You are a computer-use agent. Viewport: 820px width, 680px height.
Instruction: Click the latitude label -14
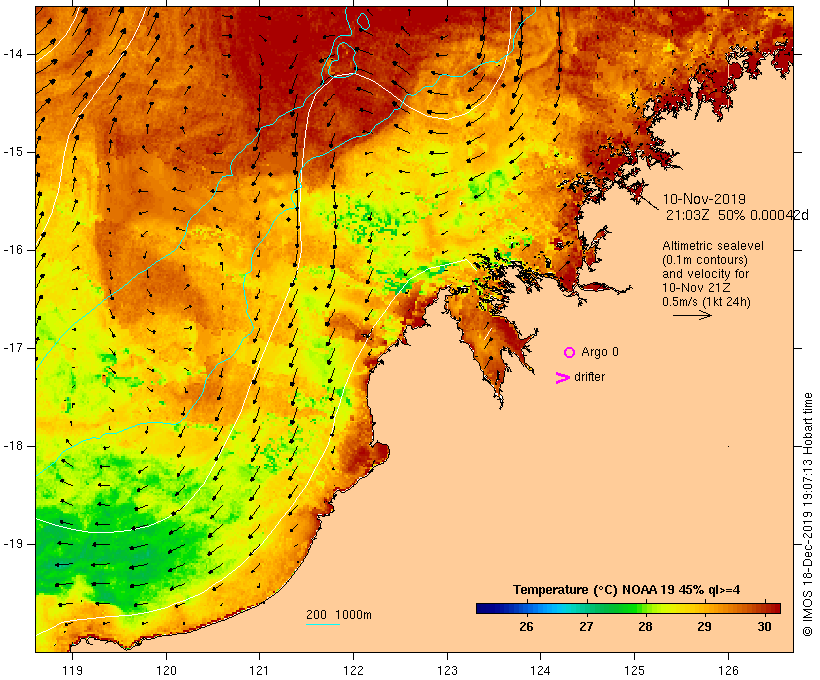point(13,54)
